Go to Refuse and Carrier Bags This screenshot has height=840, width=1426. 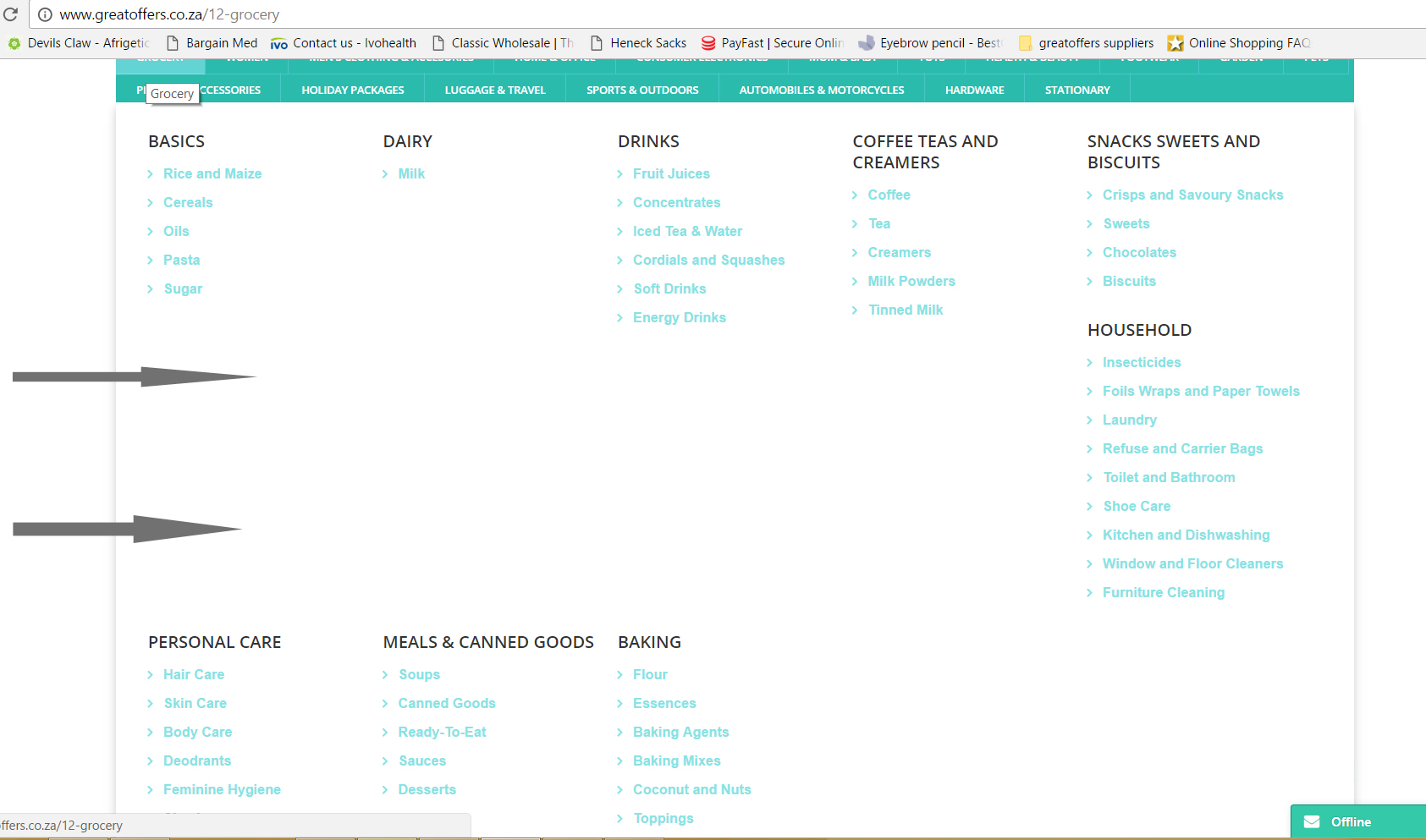(1183, 448)
